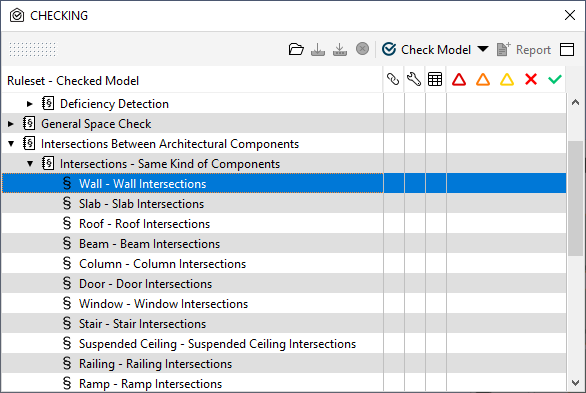586x393 pixels.
Task: Collapse Intersections - Same Kind of Components
Action: point(30,164)
